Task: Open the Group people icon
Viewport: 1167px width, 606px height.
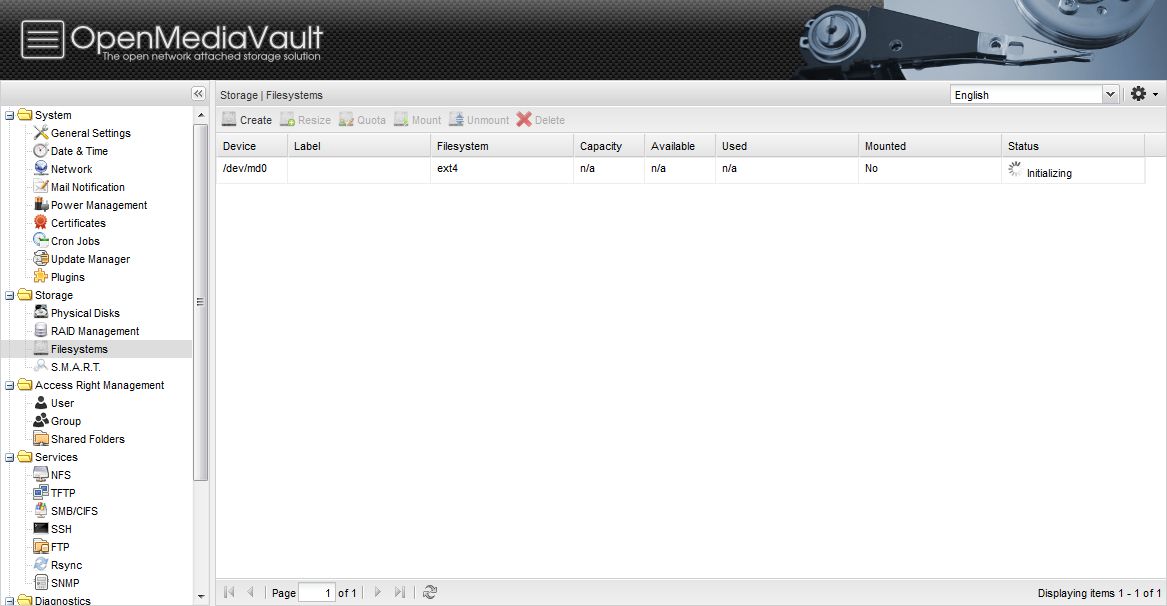Action: (41, 421)
